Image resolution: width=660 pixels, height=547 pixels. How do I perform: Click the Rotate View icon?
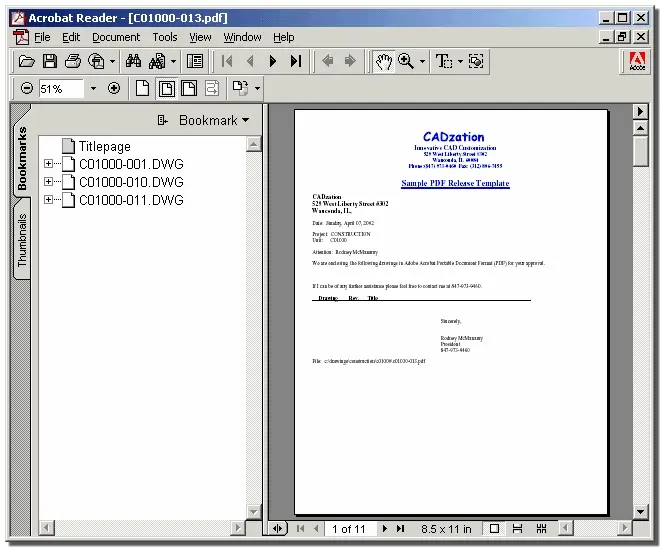[x=240, y=88]
